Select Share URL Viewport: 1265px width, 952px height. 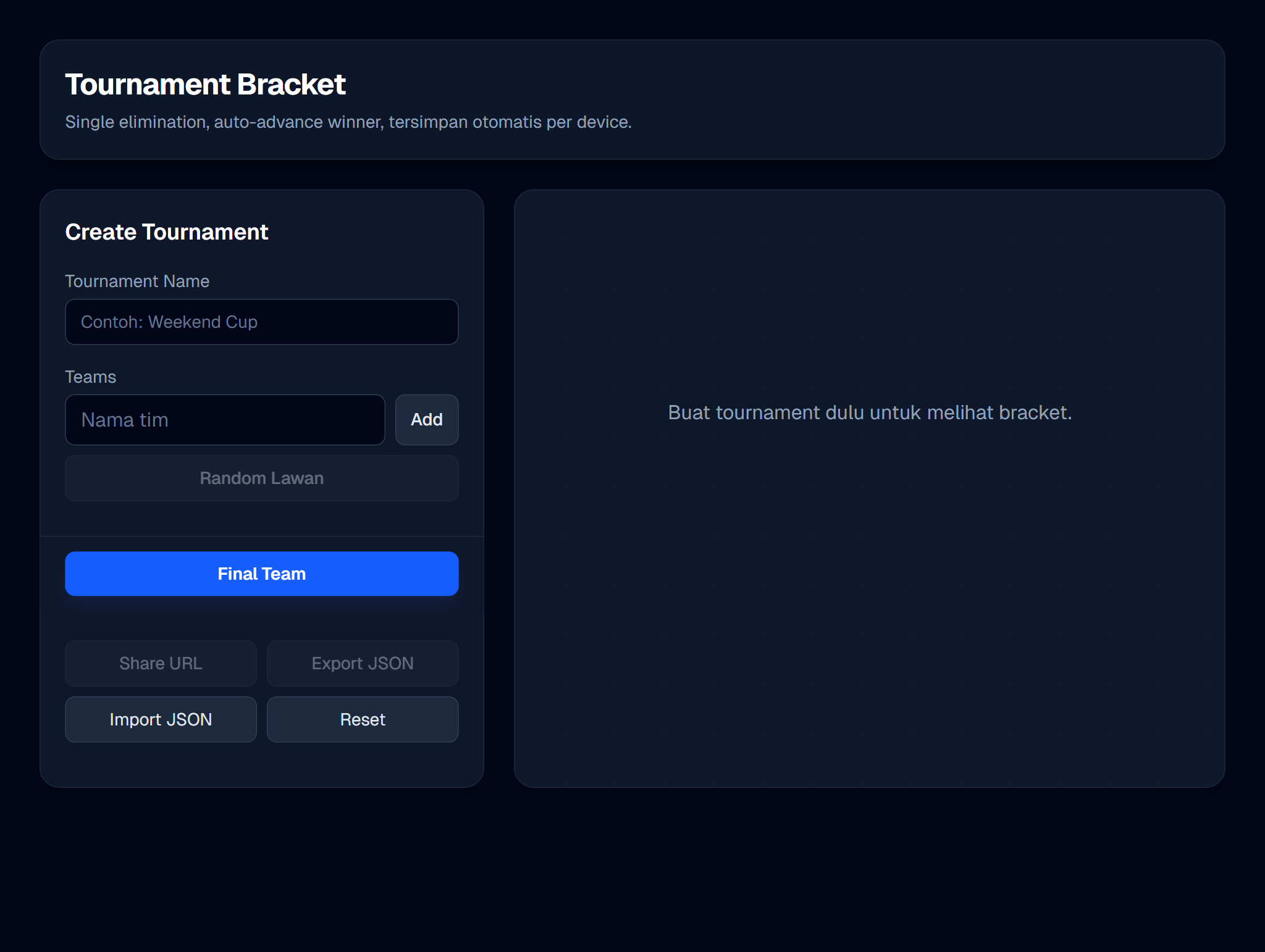click(x=161, y=663)
